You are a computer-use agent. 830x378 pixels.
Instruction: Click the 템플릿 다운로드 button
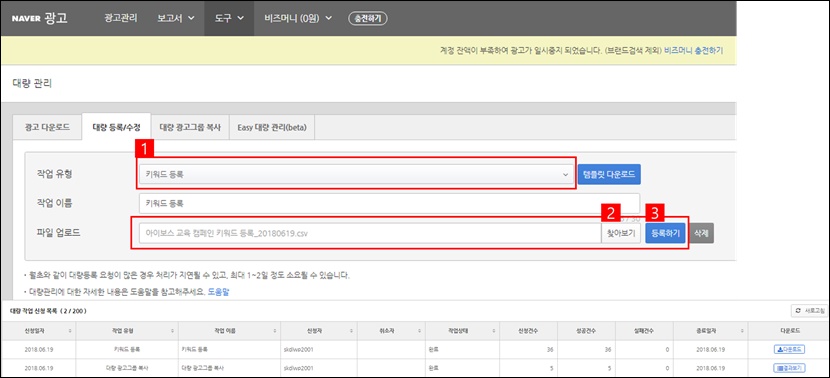click(x=609, y=174)
